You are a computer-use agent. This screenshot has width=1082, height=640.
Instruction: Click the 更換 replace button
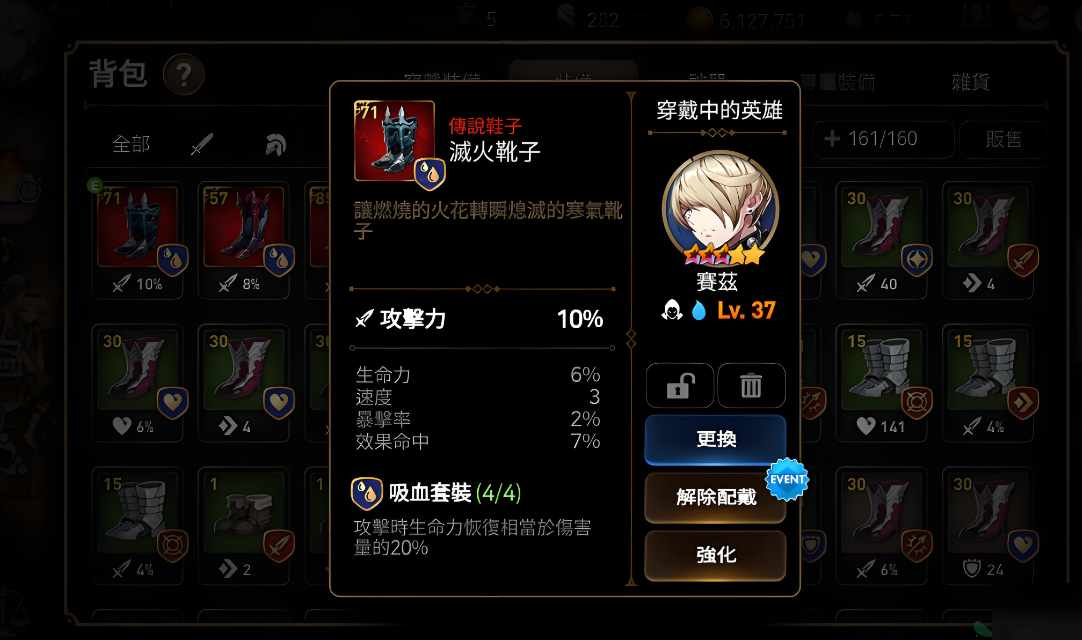coord(716,439)
